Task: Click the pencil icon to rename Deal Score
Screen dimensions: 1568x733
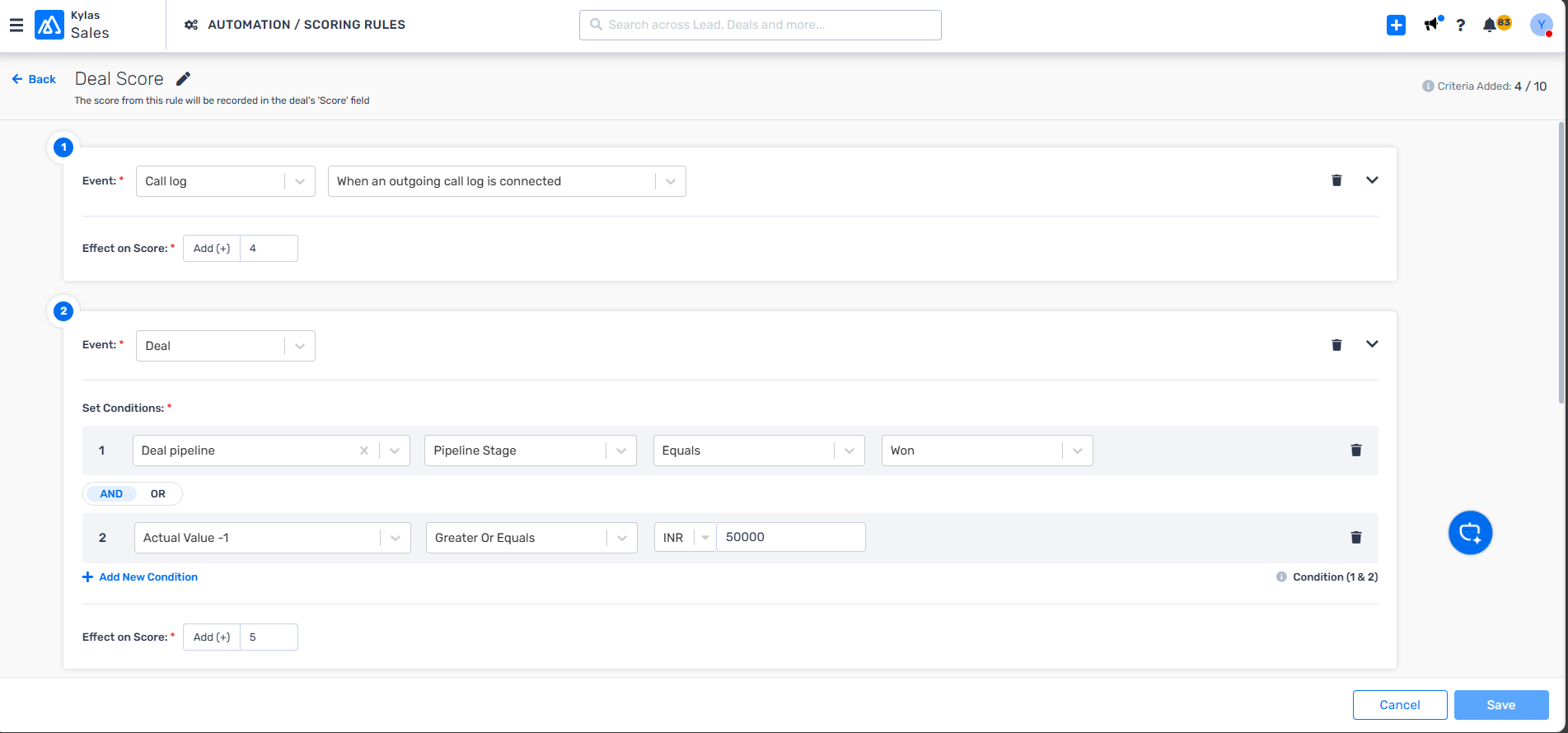Action: pyautogui.click(x=184, y=79)
